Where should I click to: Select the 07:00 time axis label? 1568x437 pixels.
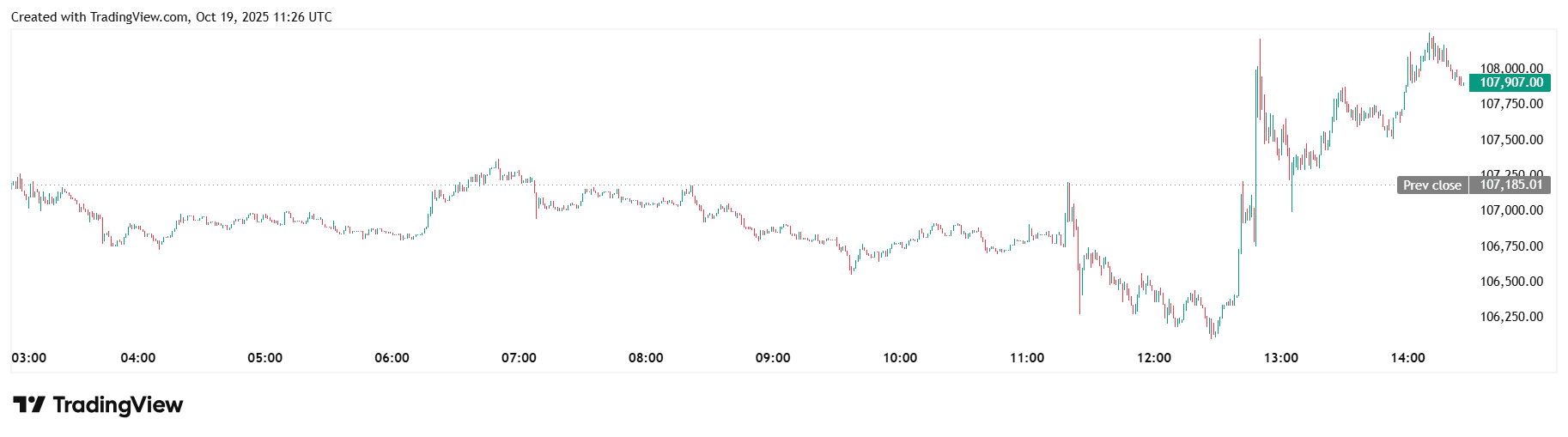(x=519, y=358)
